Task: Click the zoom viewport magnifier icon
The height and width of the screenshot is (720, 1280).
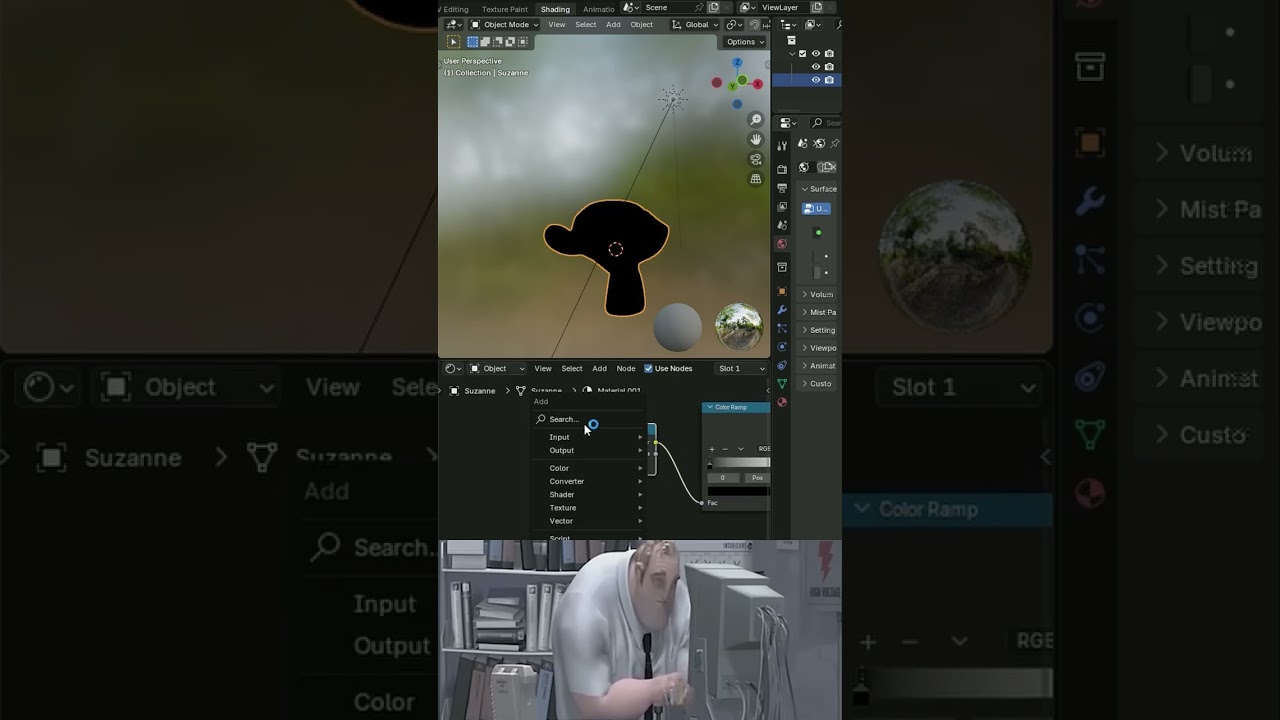Action: pos(756,120)
